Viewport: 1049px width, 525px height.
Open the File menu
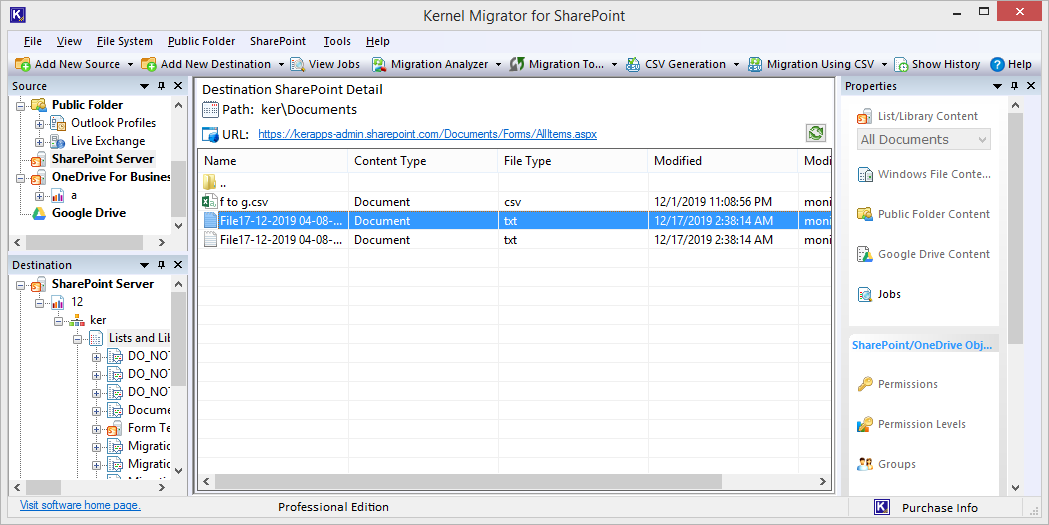coord(33,41)
